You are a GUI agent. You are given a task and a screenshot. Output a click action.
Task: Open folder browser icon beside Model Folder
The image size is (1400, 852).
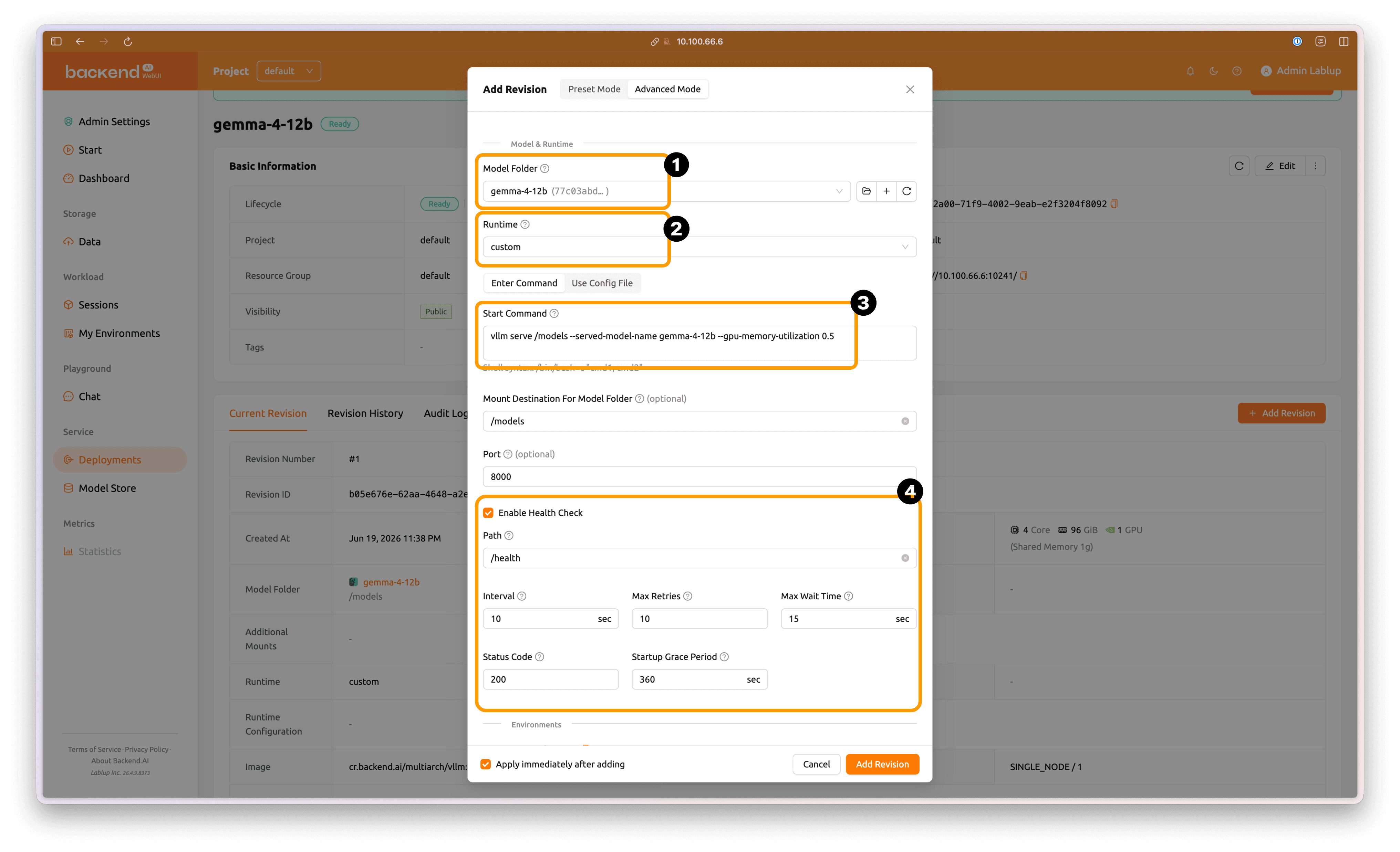coord(866,191)
